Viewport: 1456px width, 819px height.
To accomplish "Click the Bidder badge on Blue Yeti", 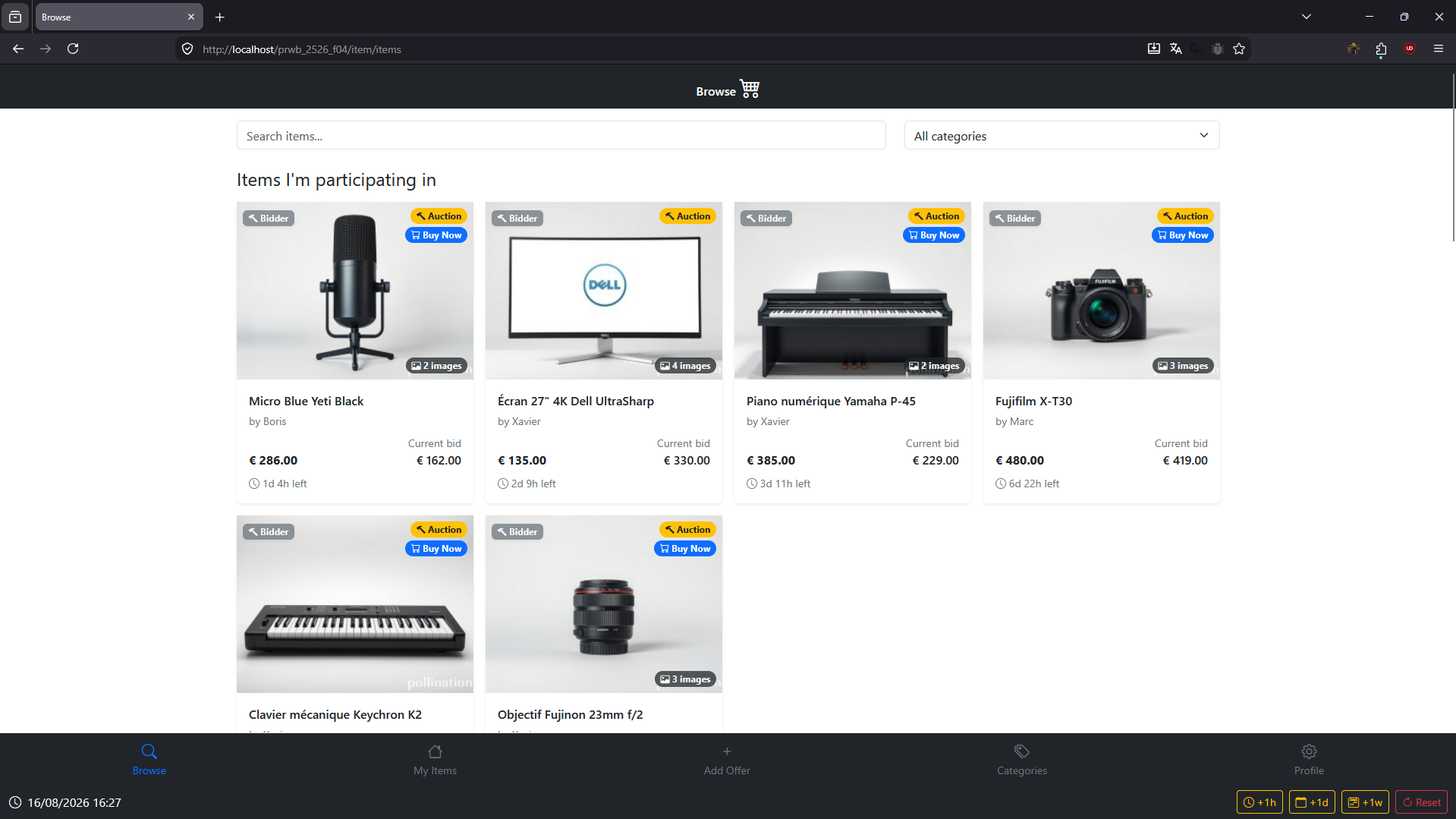I will [269, 219].
